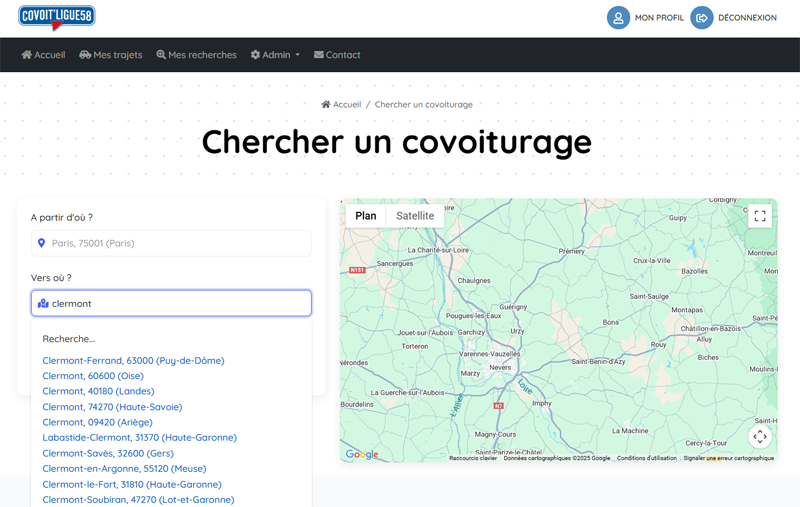Click the Déconnexion logout icon
This screenshot has width=800, height=507.
702,18
